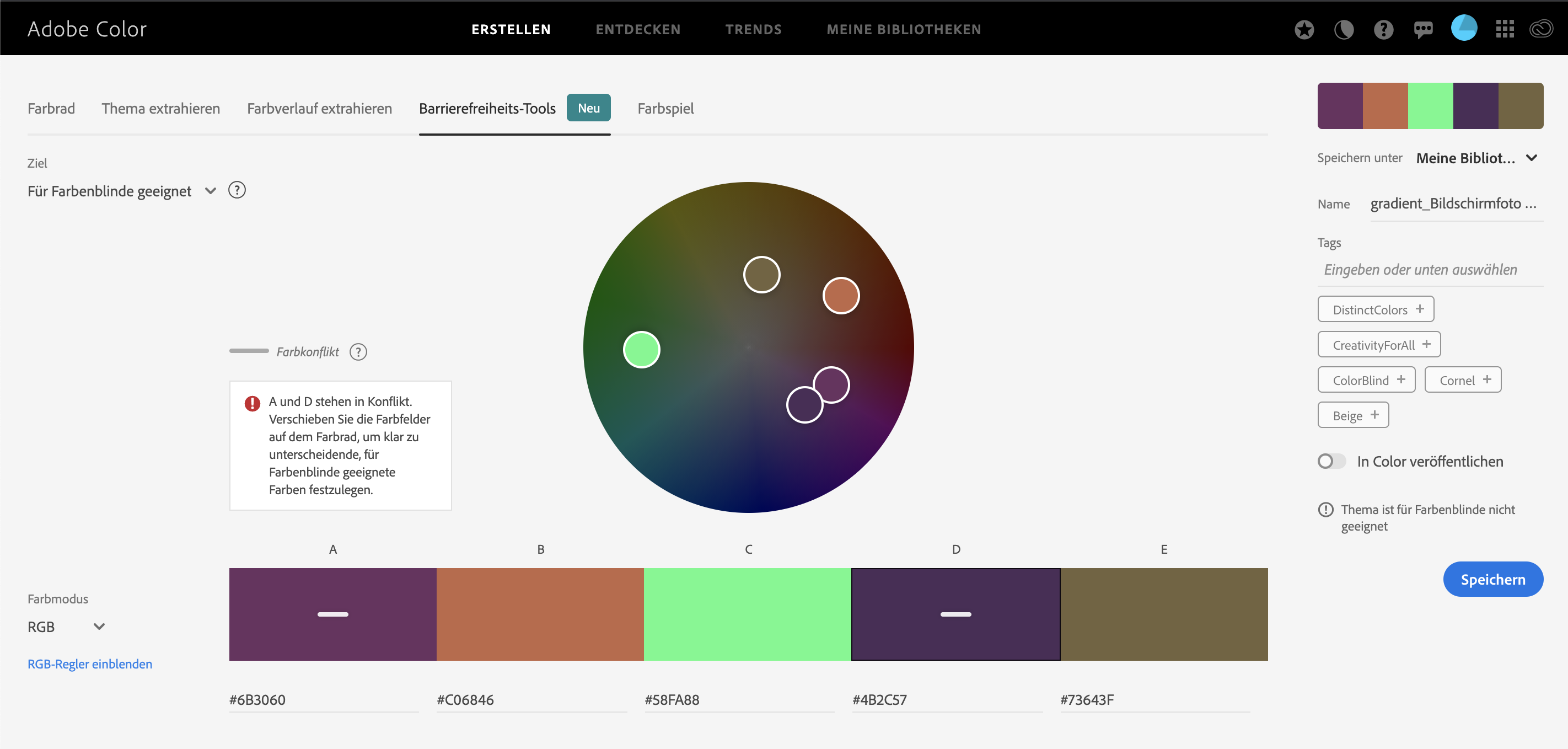
Task: Click help icon beside Ziel dropdown
Action: [x=237, y=191]
